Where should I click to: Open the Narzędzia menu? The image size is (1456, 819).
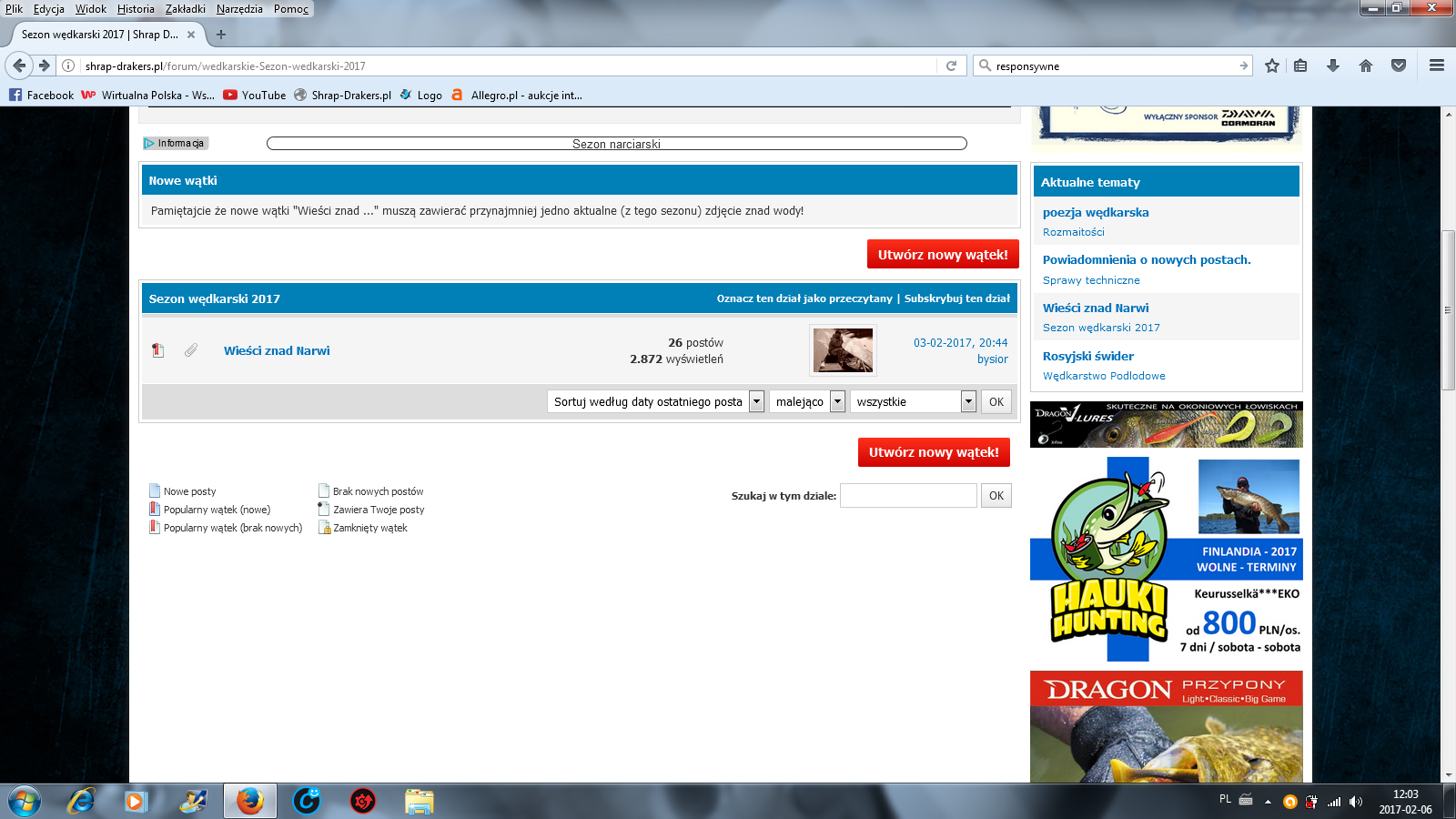coord(239,9)
